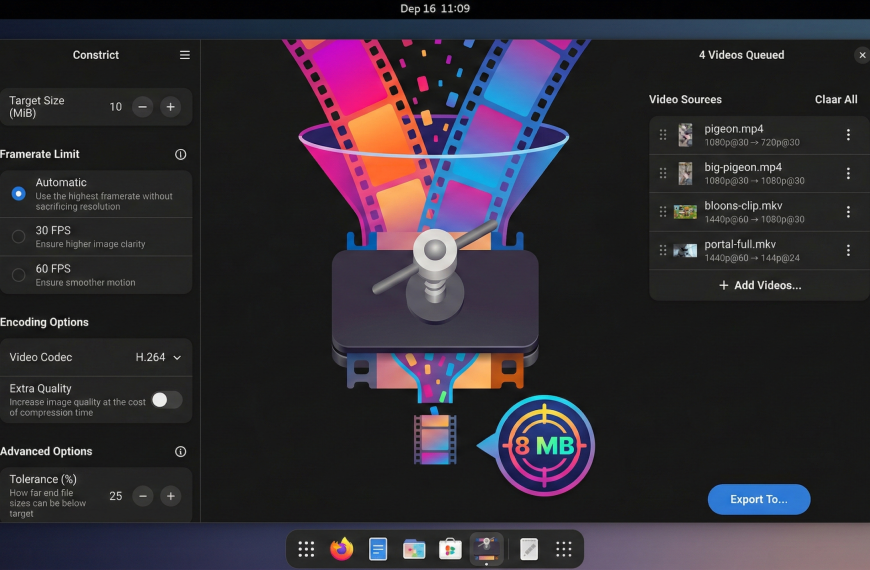Open the text editor pencil icon in dock

[x=529, y=549]
